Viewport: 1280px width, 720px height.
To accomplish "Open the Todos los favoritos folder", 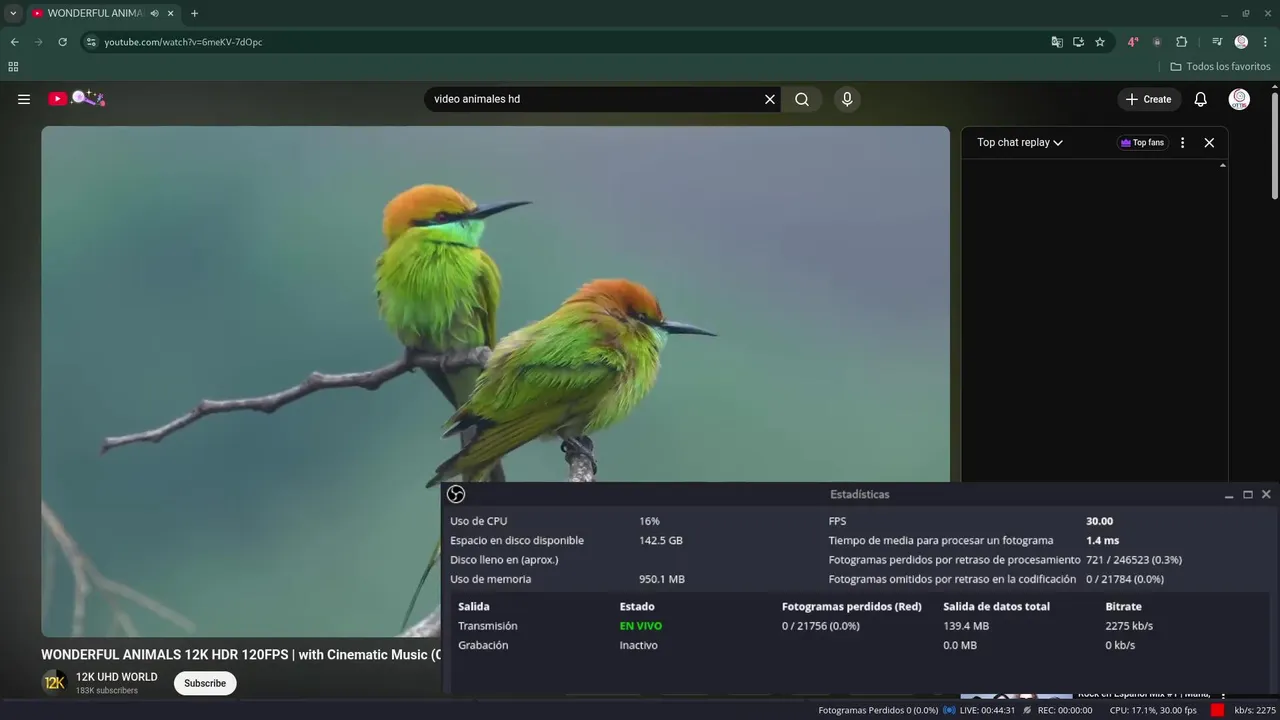I will [x=1221, y=67].
